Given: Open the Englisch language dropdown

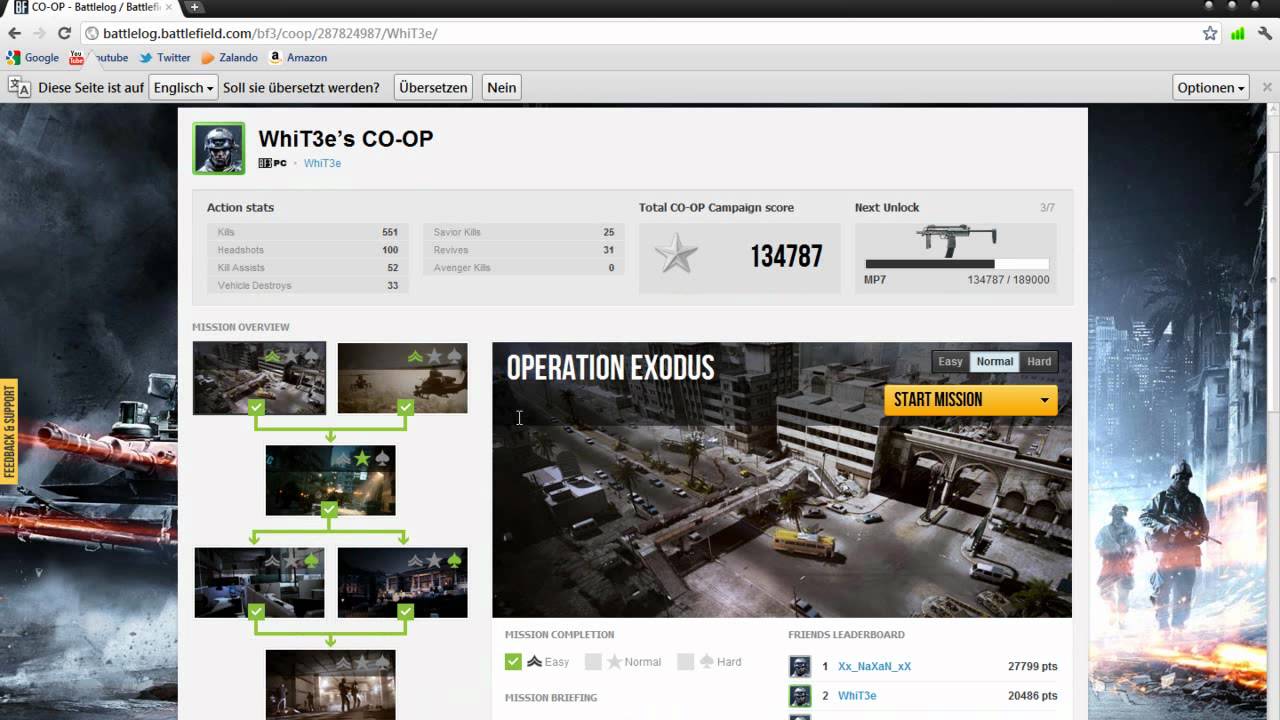Looking at the screenshot, I should [183, 87].
